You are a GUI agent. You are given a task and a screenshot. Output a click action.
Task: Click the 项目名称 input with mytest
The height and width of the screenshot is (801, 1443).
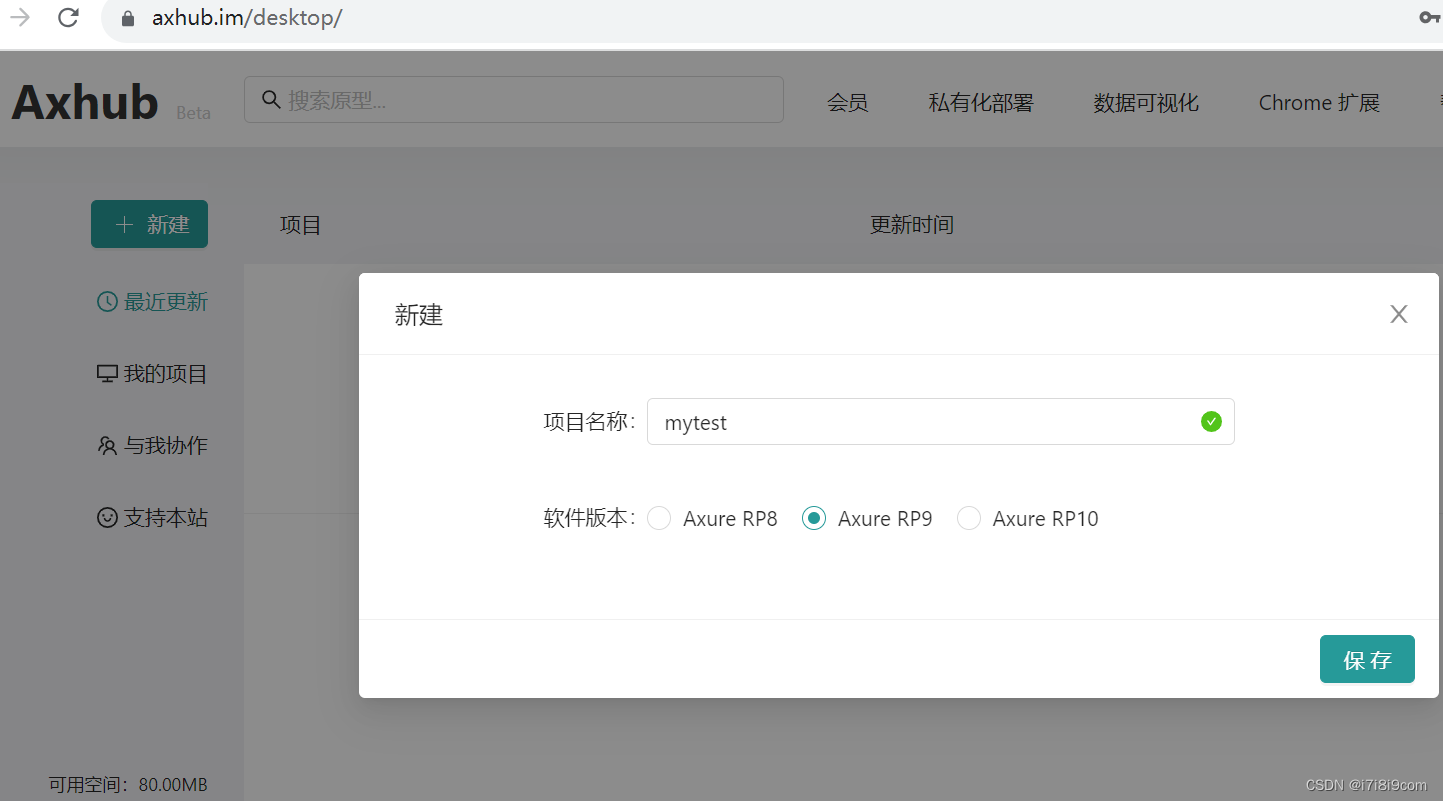940,422
